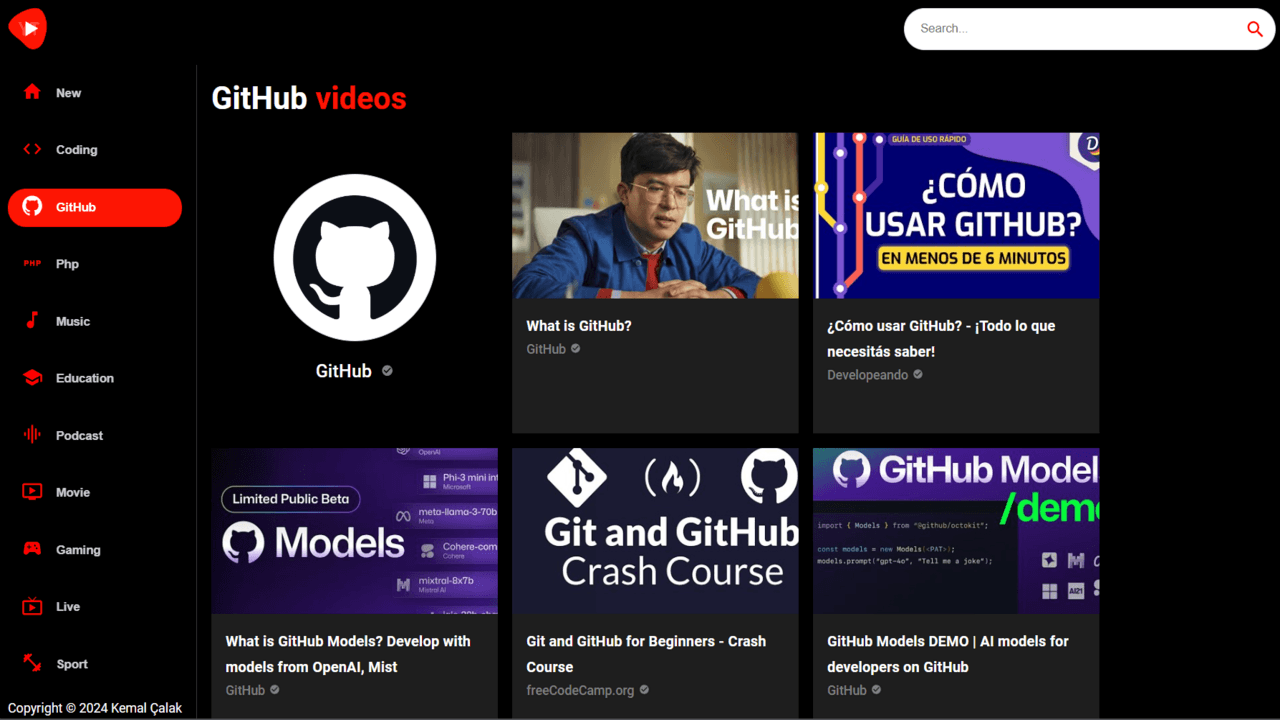Click the 'What is GitHub?' video title
This screenshot has height=720, width=1280.
point(579,326)
